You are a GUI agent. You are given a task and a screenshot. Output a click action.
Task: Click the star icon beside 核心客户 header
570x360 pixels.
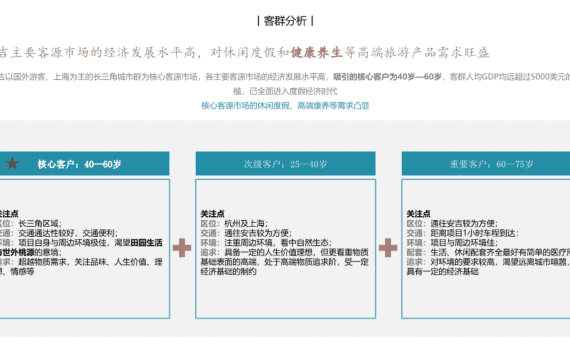point(12,164)
